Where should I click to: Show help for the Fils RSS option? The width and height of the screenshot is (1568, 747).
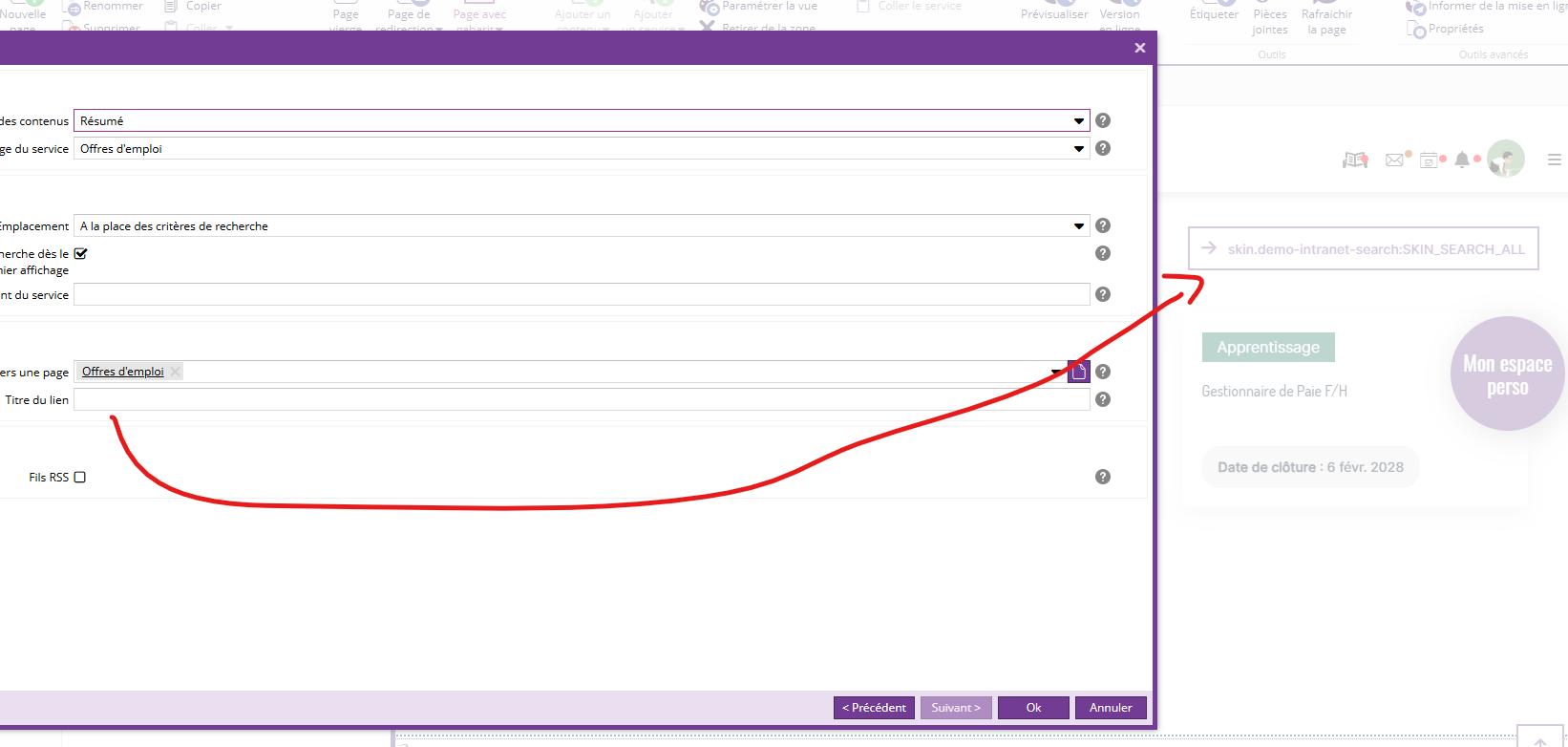[x=1103, y=477]
